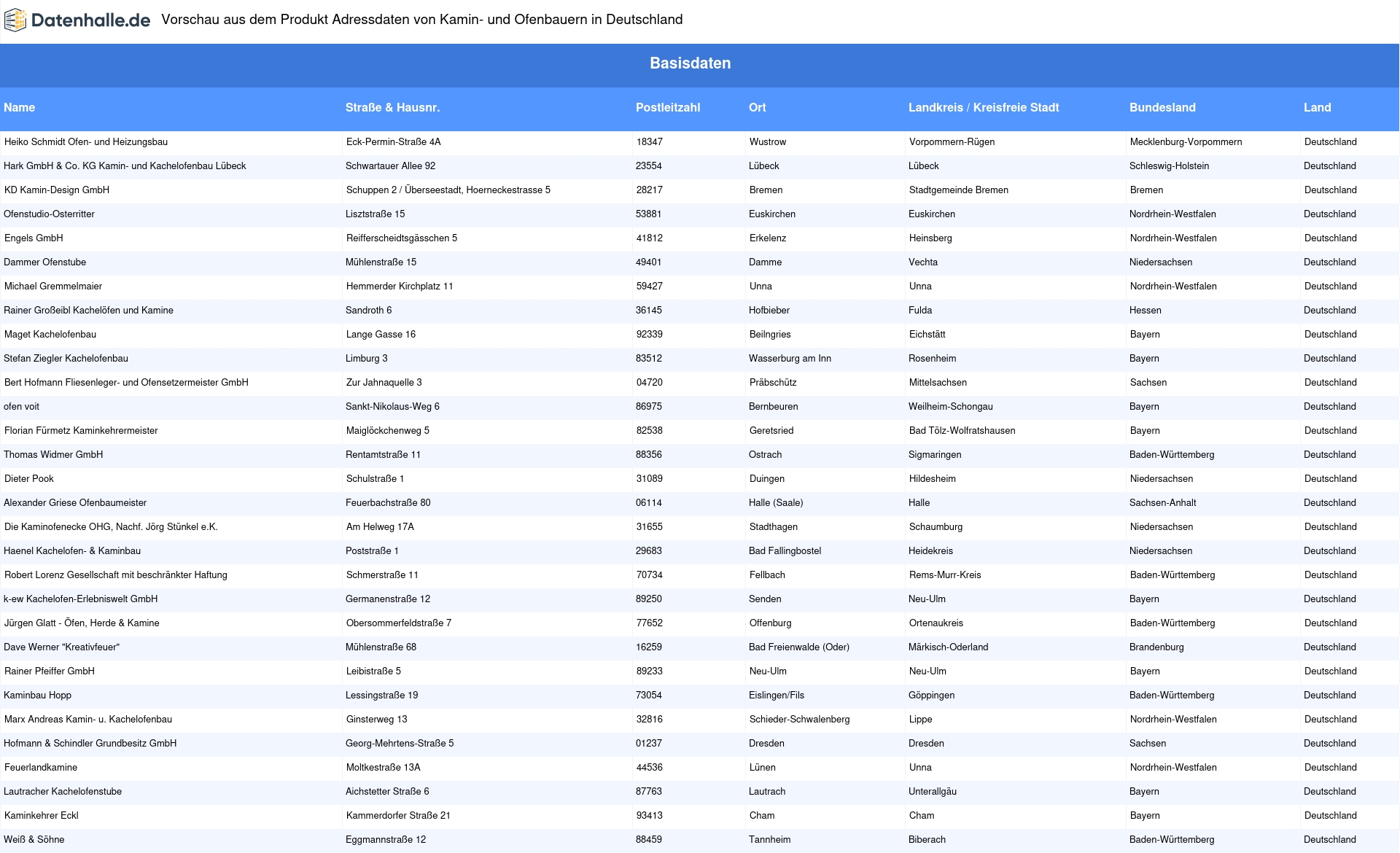Click address Eck-Permin-Straße 4A
1400x853 pixels.
[394, 141]
